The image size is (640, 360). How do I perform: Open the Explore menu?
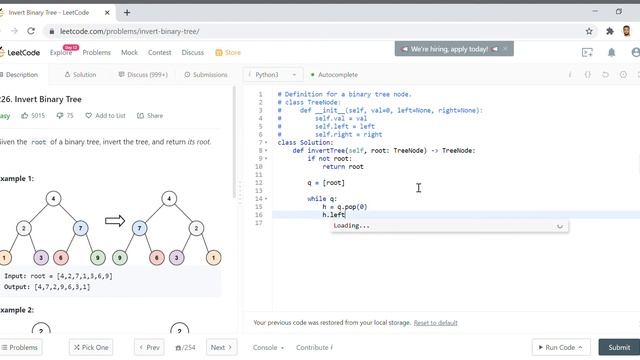[x=61, y=53]
